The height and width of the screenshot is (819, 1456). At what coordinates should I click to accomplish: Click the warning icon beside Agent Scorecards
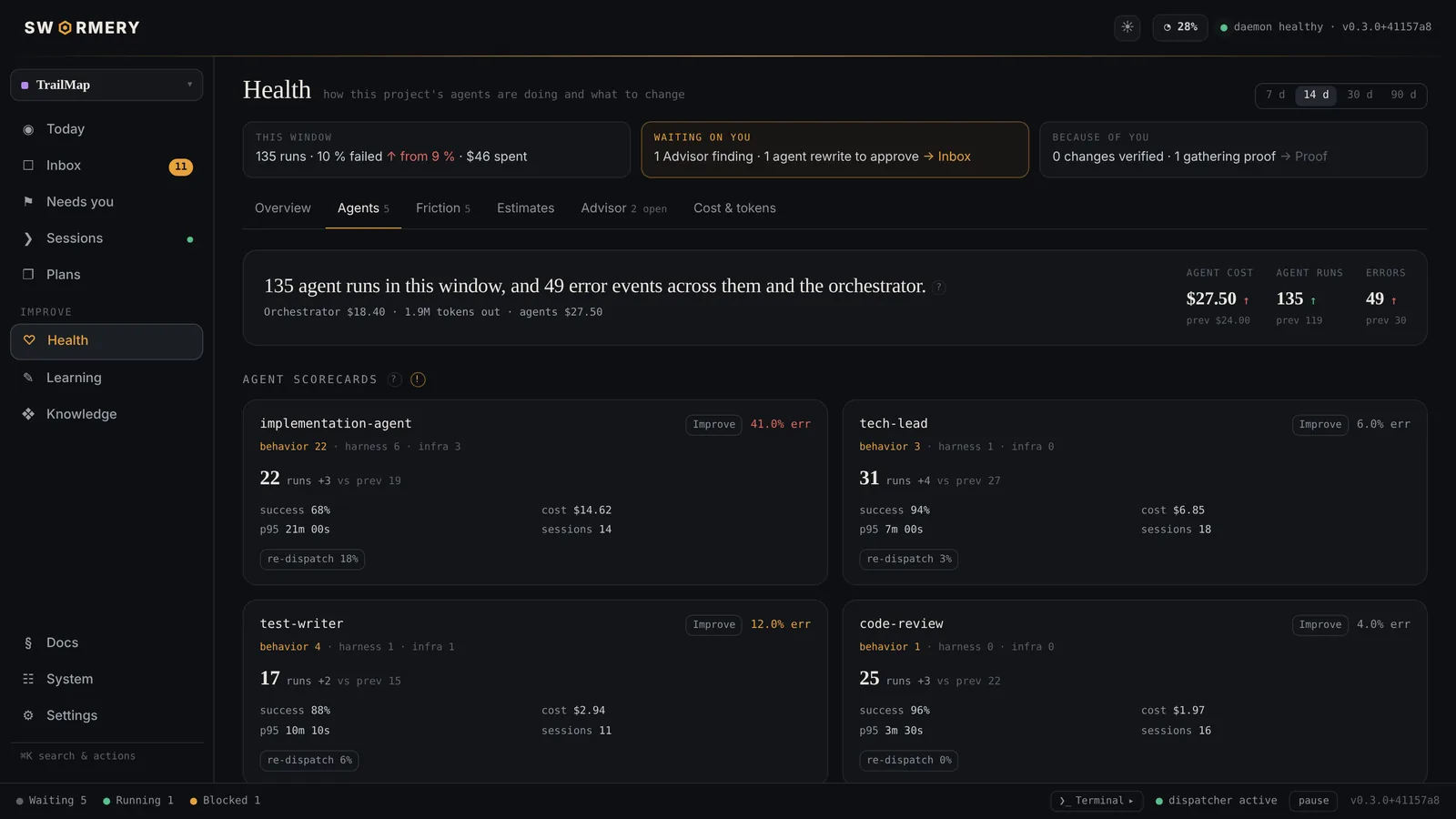point(418,379)
